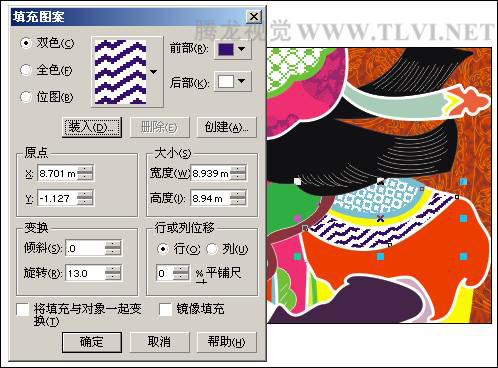Adjust the 宽度 width spinner arrows
This screenshot has width=498, height=368.
click(x=238, y=173)
